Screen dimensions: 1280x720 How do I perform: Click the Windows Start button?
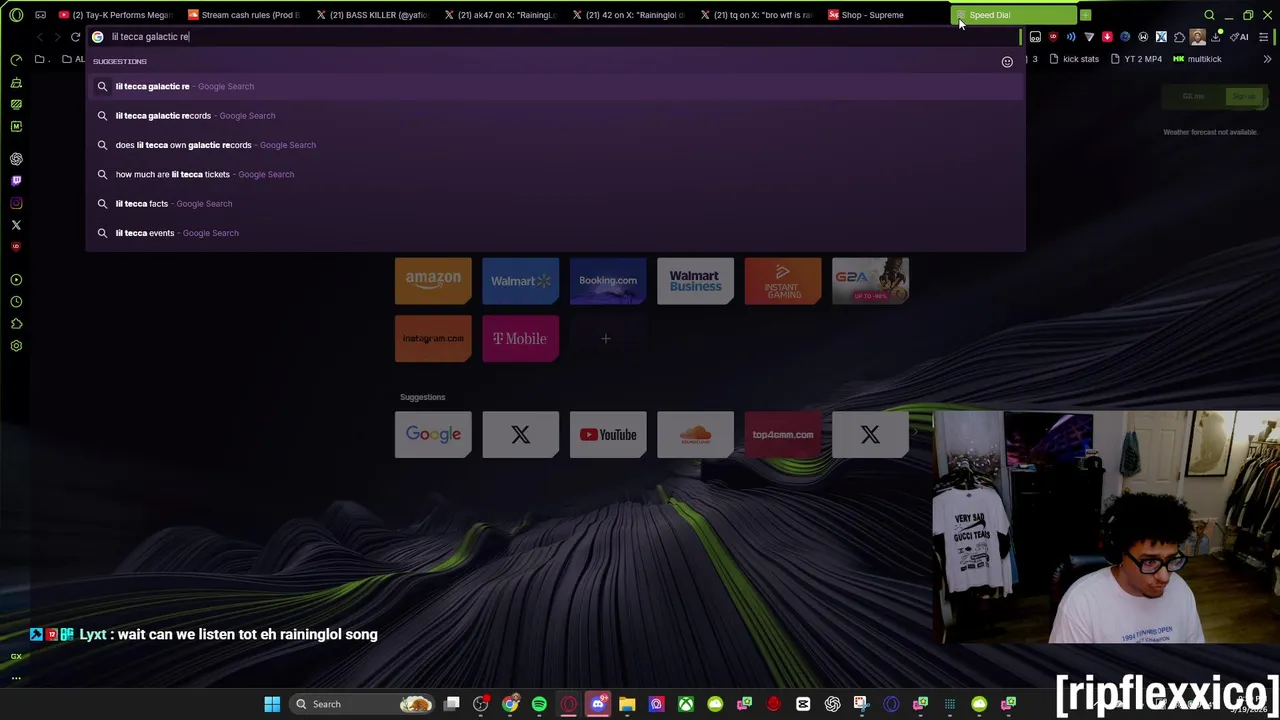pyautogui.click(x=272, y=704)
